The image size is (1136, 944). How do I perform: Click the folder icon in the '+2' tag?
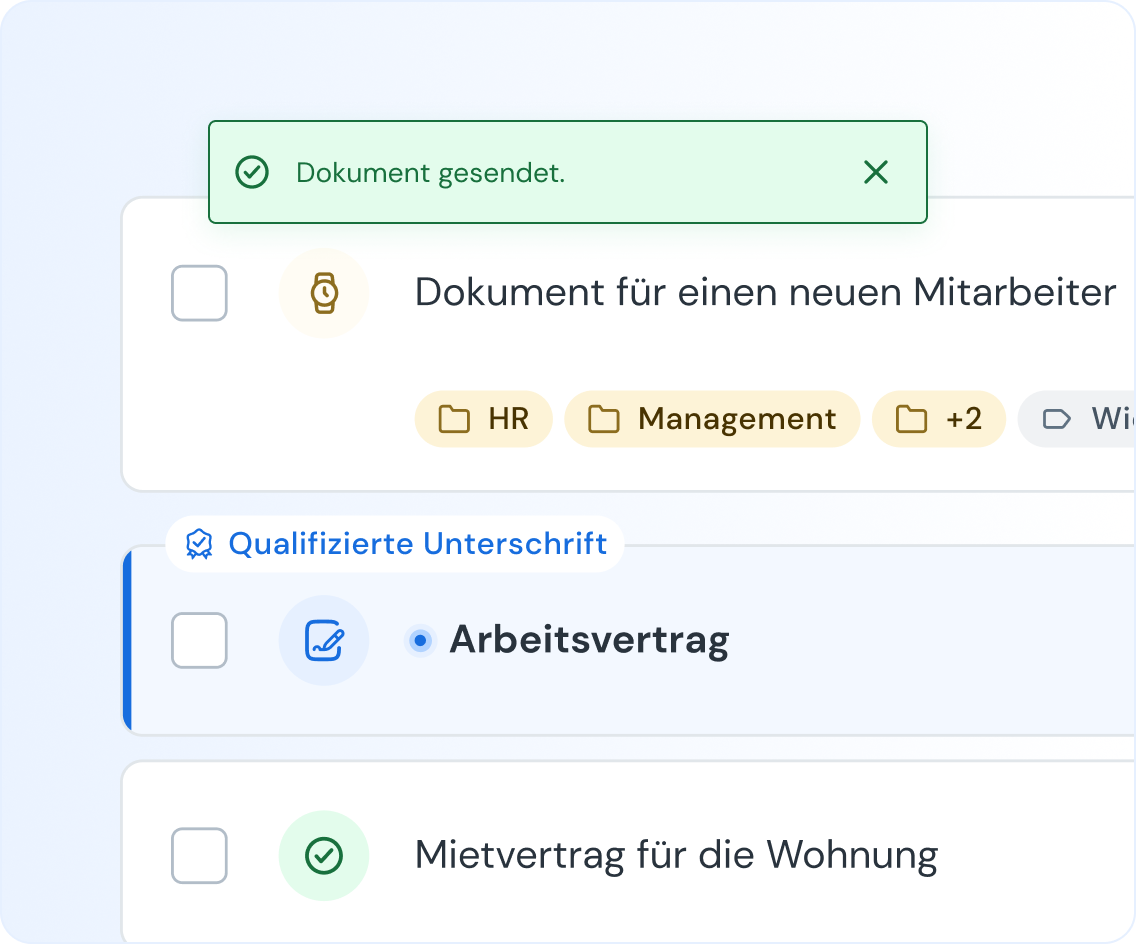[911, 419]
